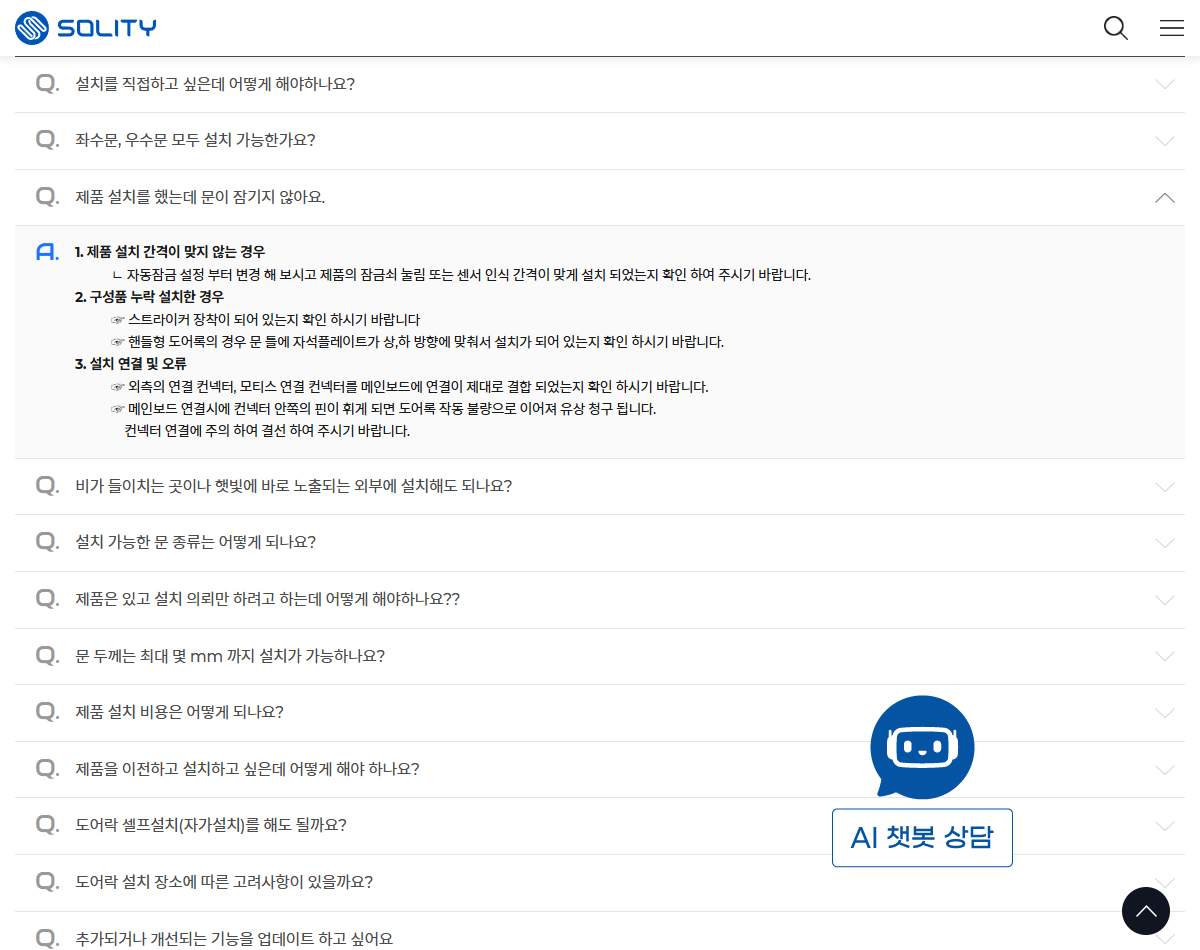
Task: Expand chevron for 설치 가능한 문 종류 question
Action: [1165, 543]
